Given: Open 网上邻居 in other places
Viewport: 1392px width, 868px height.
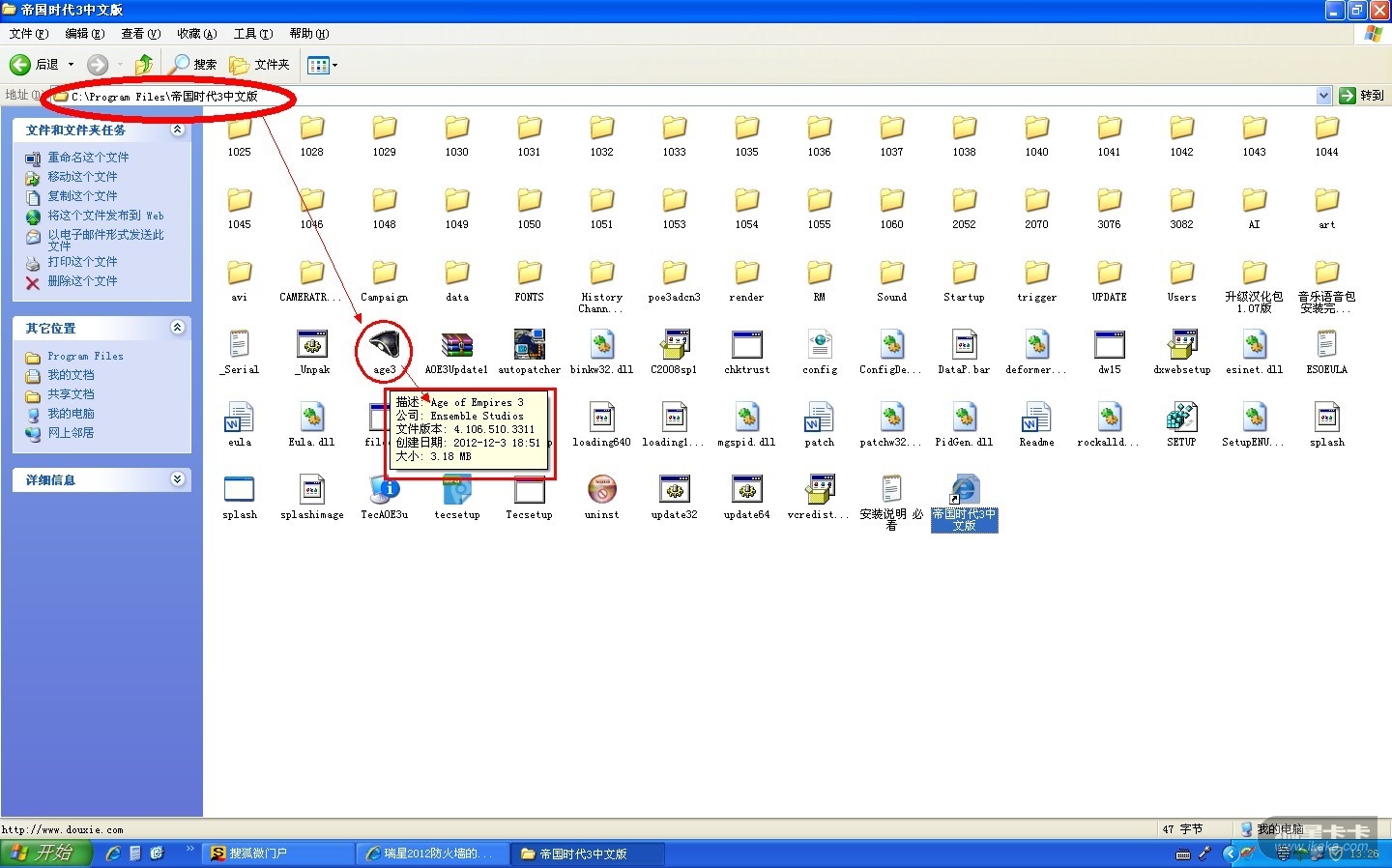Looking at the screenshot, I should coord(71,433).
